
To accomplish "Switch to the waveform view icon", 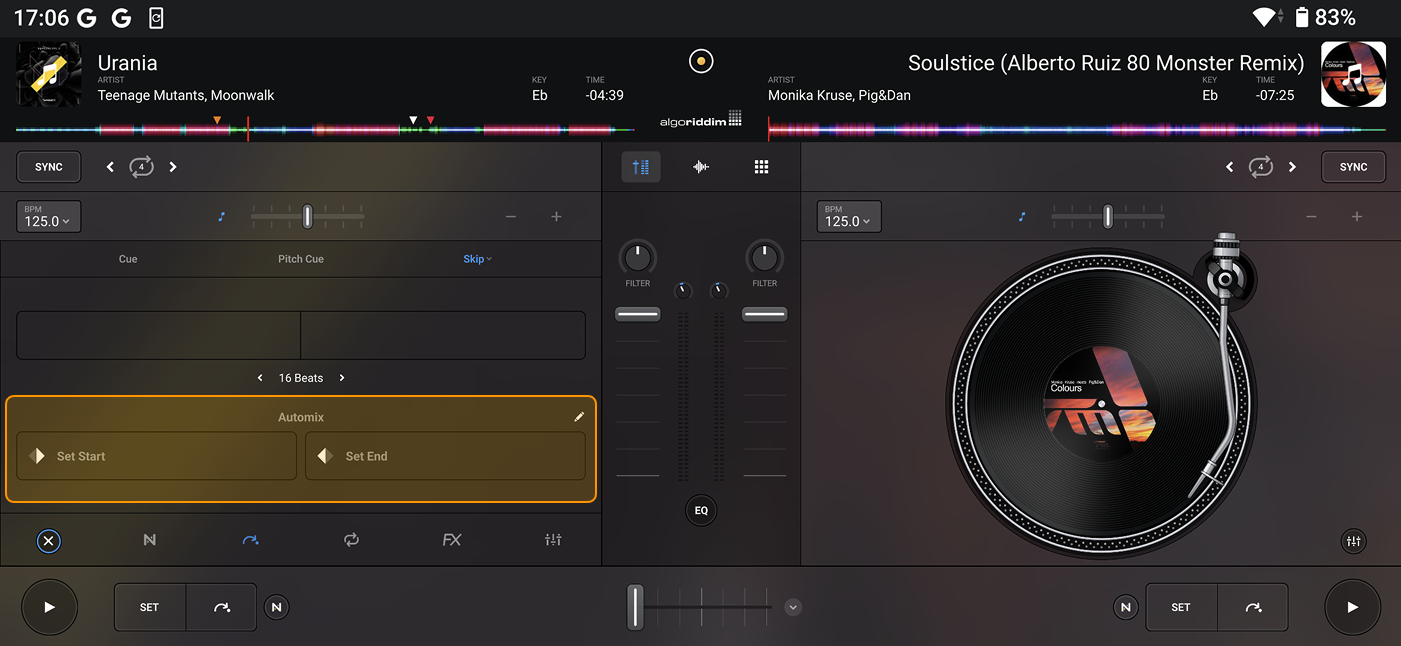I will tap(701, 167).
